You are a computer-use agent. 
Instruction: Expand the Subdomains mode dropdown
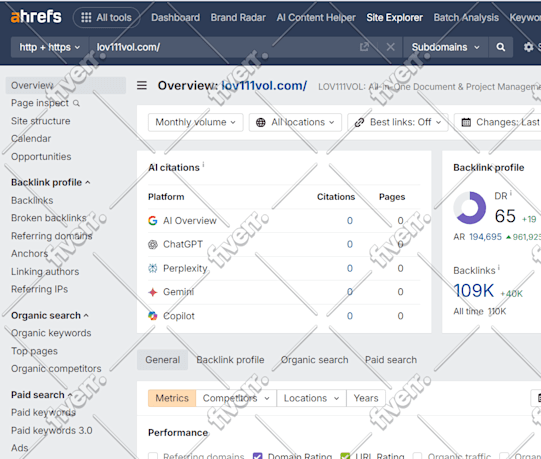point(445,47)
